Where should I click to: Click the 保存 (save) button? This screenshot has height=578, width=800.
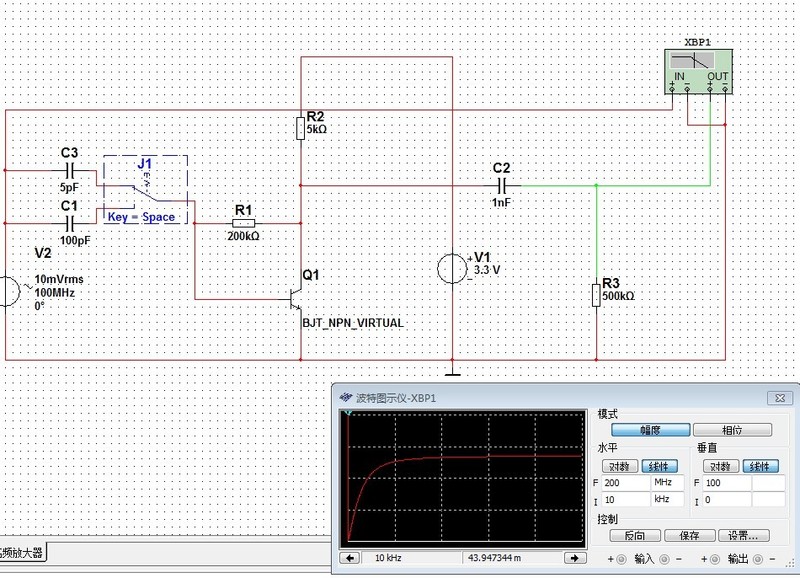coord(691,536)
